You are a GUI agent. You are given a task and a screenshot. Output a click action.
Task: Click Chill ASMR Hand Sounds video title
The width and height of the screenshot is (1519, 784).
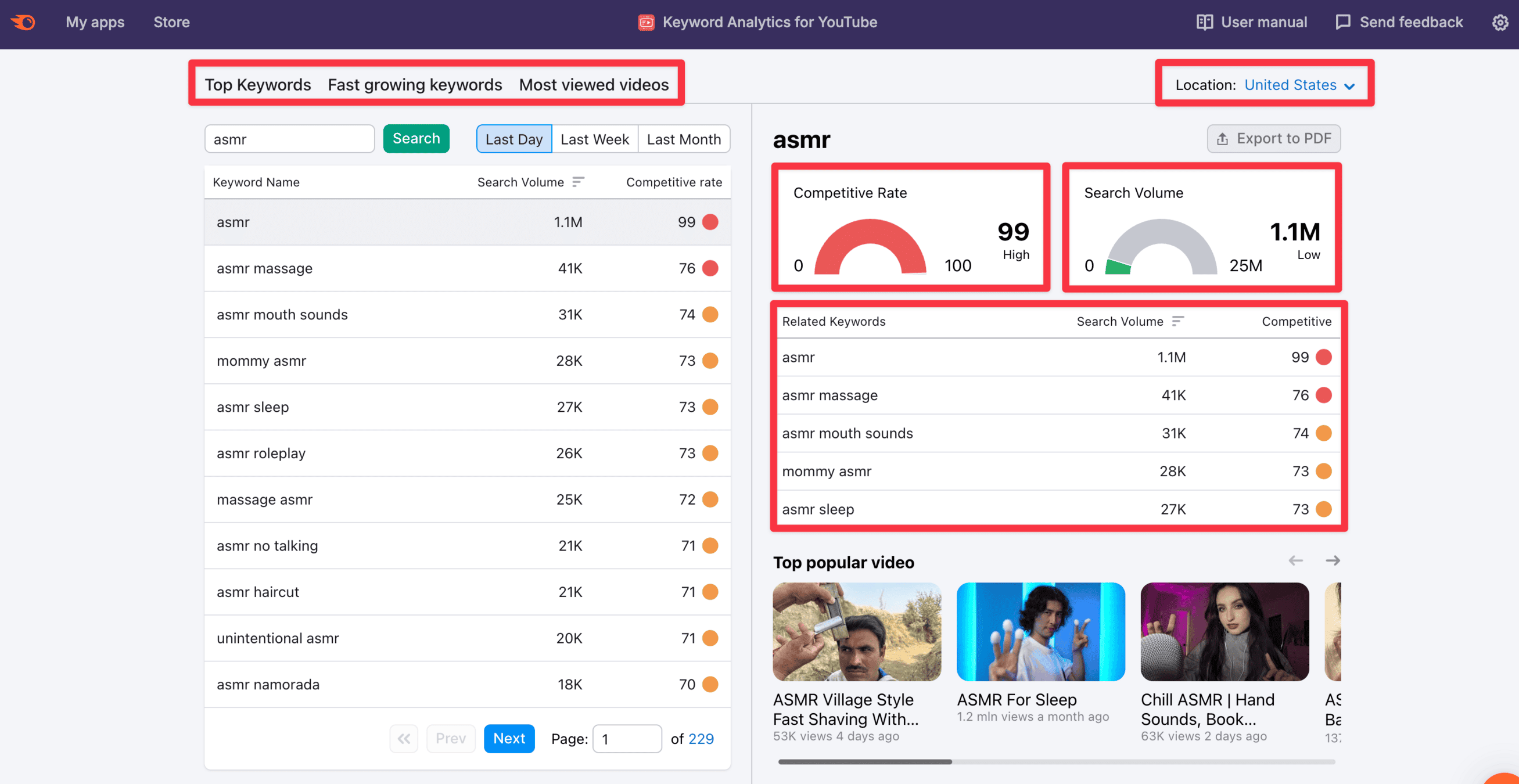click(1207, 709)
